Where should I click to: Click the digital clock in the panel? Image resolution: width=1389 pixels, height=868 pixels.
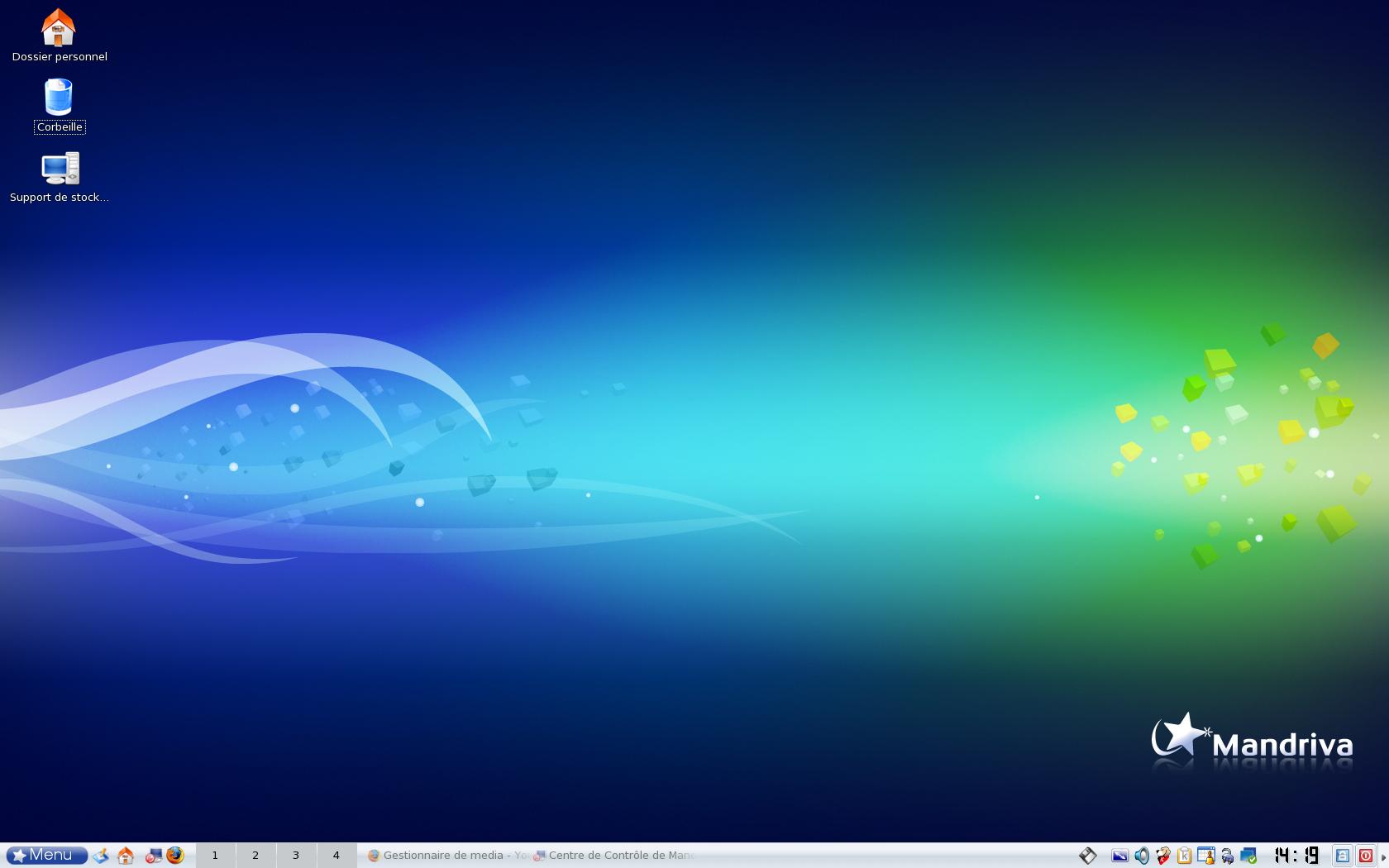point(1296,856)
